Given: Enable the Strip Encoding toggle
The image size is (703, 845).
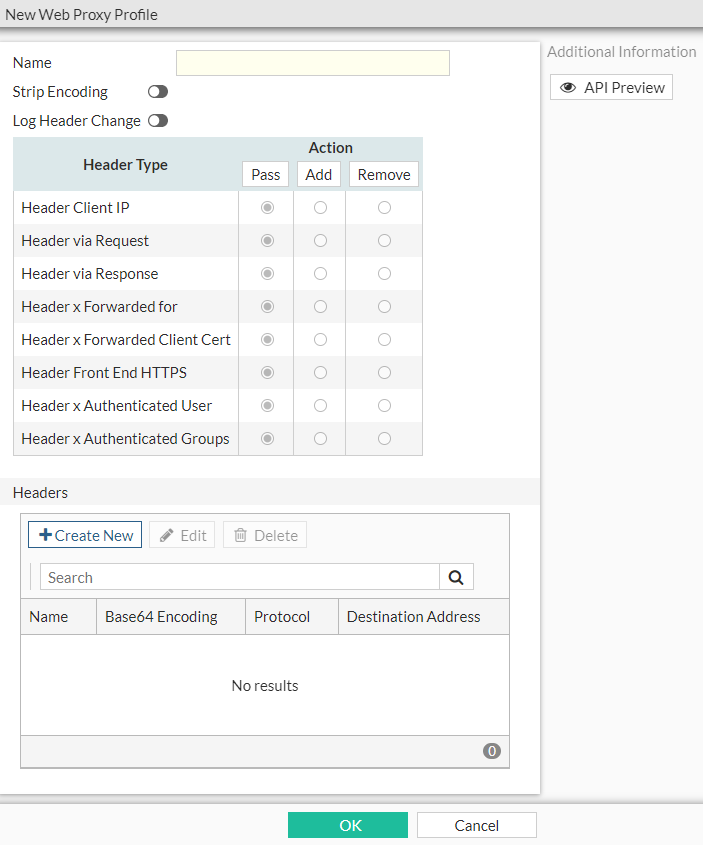Looking at the screenshot, I should tap(158, 92).
